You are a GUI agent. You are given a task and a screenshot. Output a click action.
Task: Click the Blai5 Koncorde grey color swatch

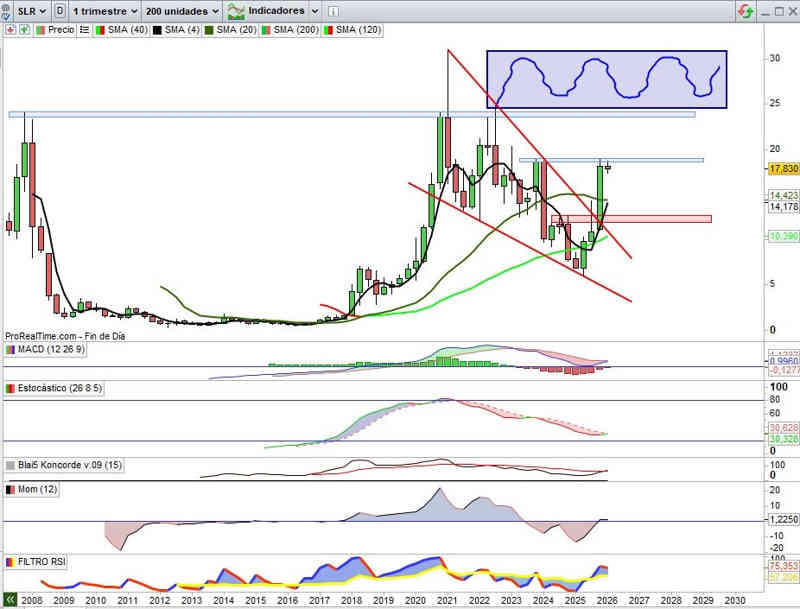(11, 465)
